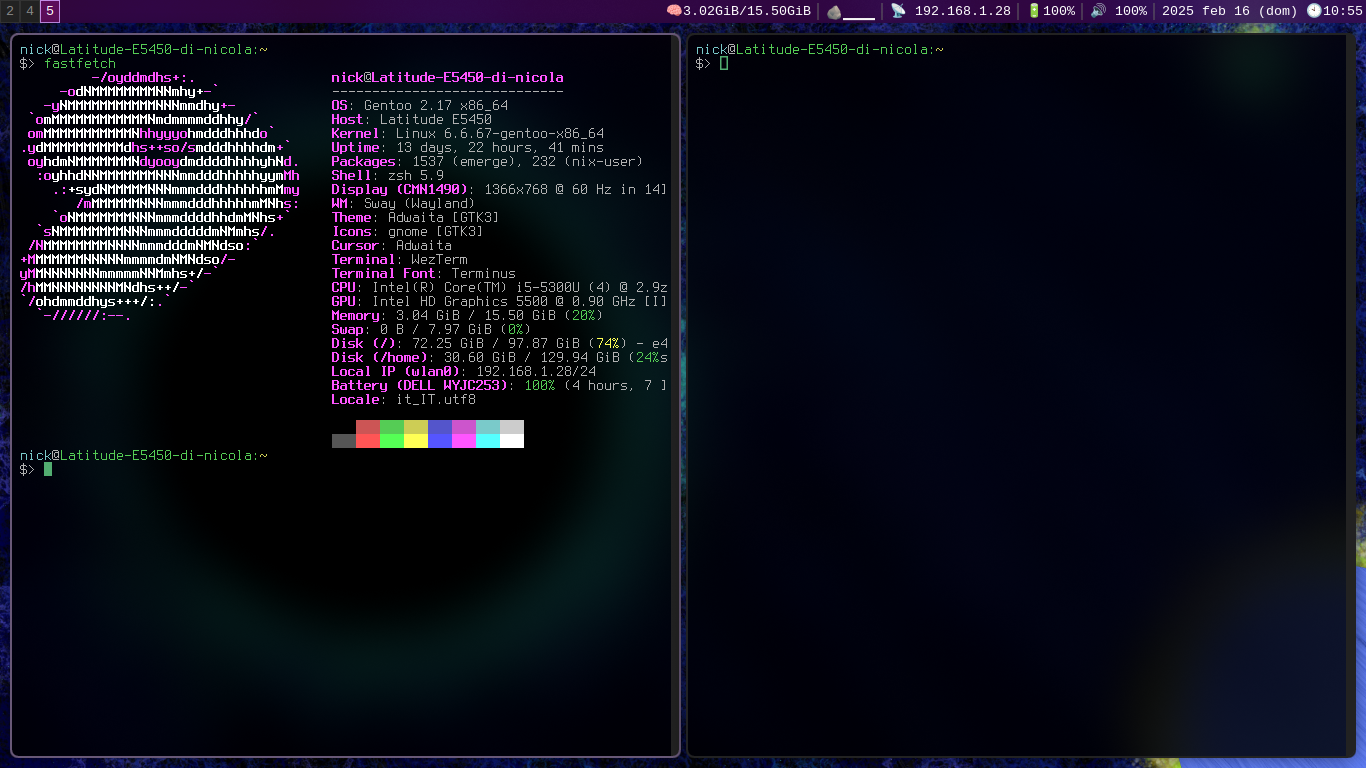Select active workspace 5 button

[50, 11]
